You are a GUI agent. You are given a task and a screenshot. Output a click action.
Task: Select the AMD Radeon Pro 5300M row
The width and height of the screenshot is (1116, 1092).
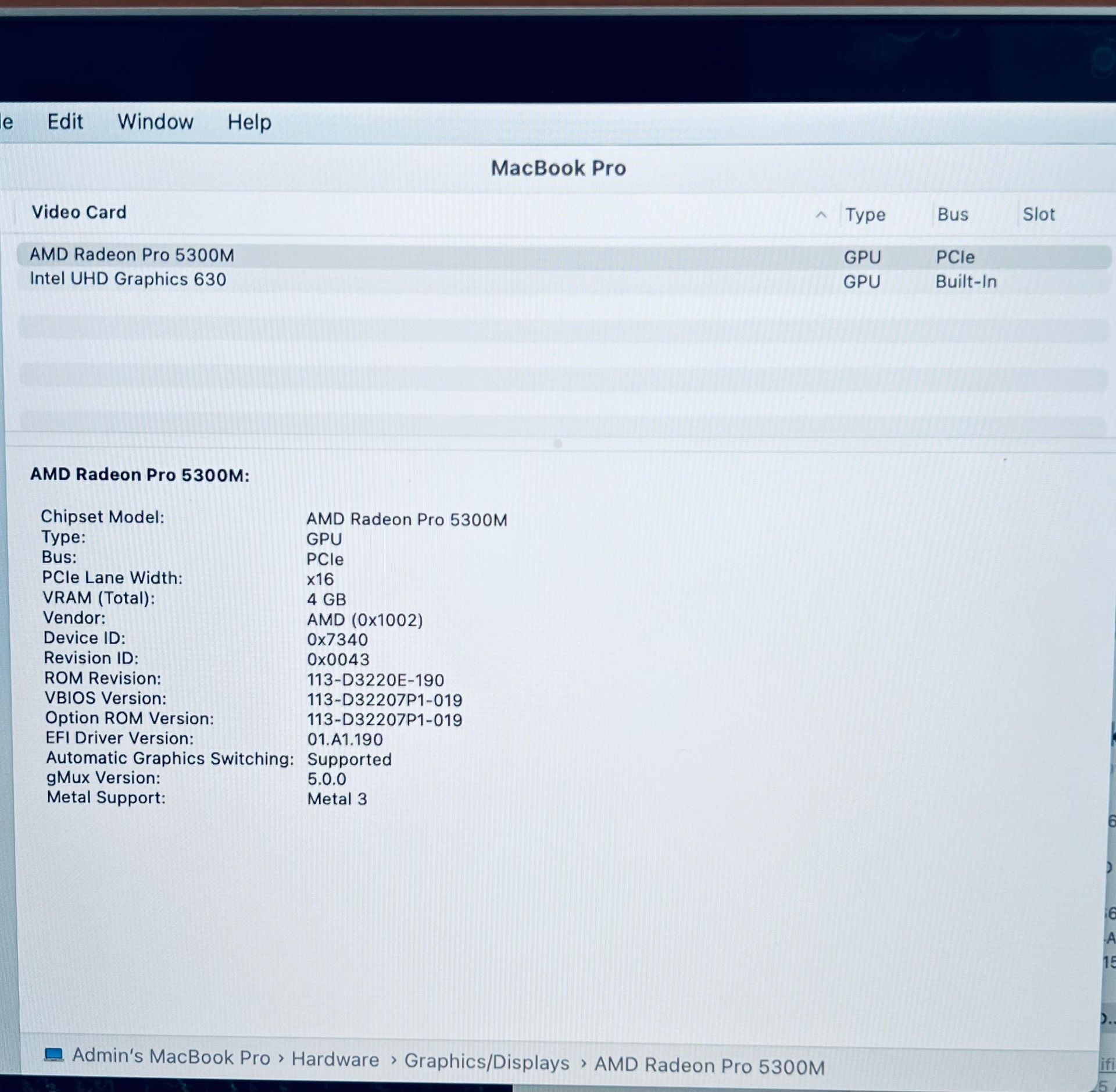tap(564, 256)
